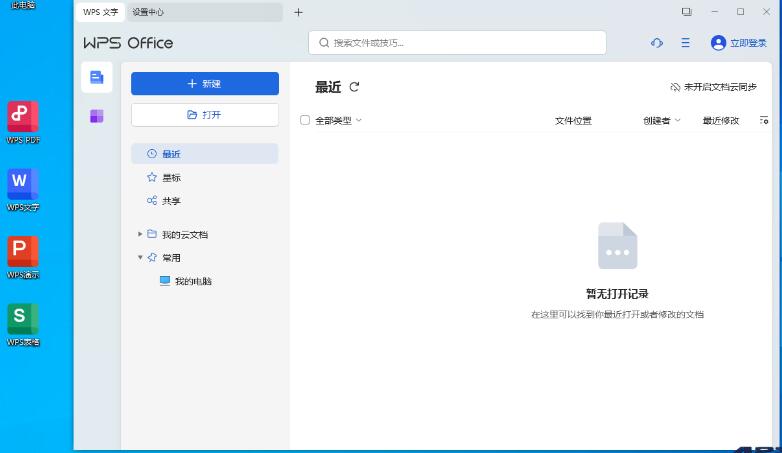Select 最近 in the left menu
The width and height of the screenshot is (782, 453).
[x=204, y=154]
